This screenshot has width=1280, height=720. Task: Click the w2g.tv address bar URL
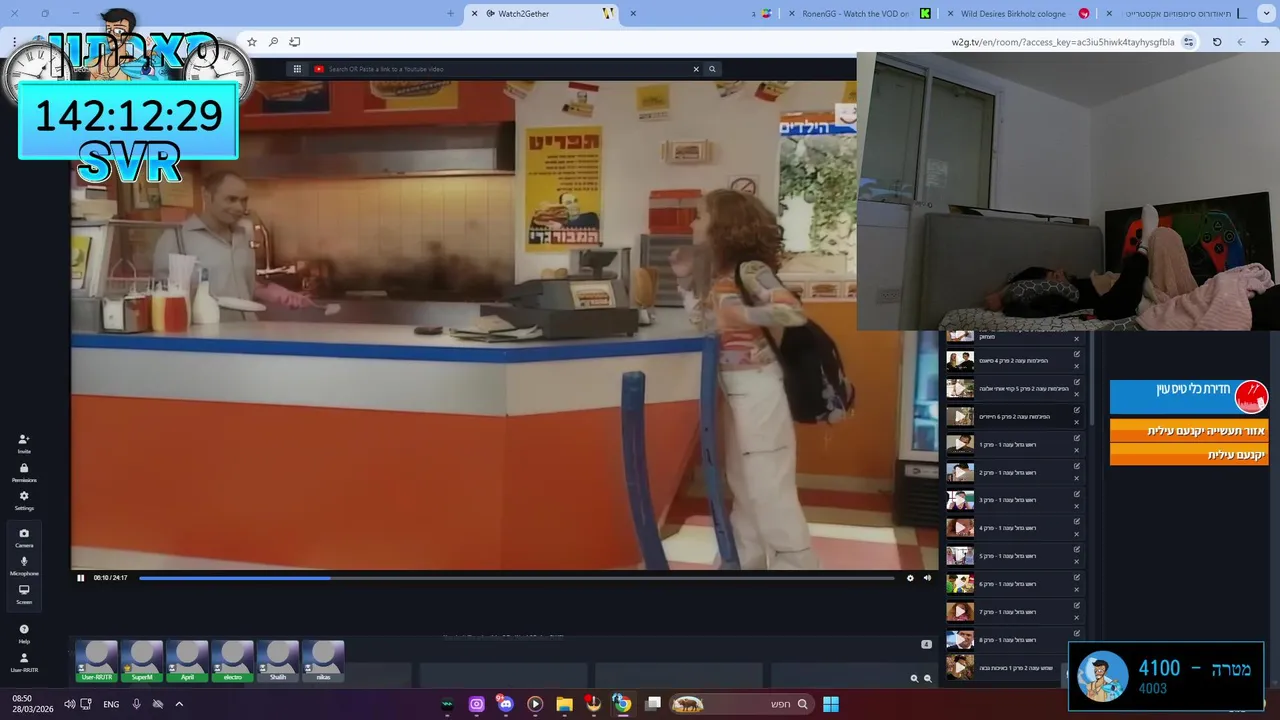[1063, 42]
